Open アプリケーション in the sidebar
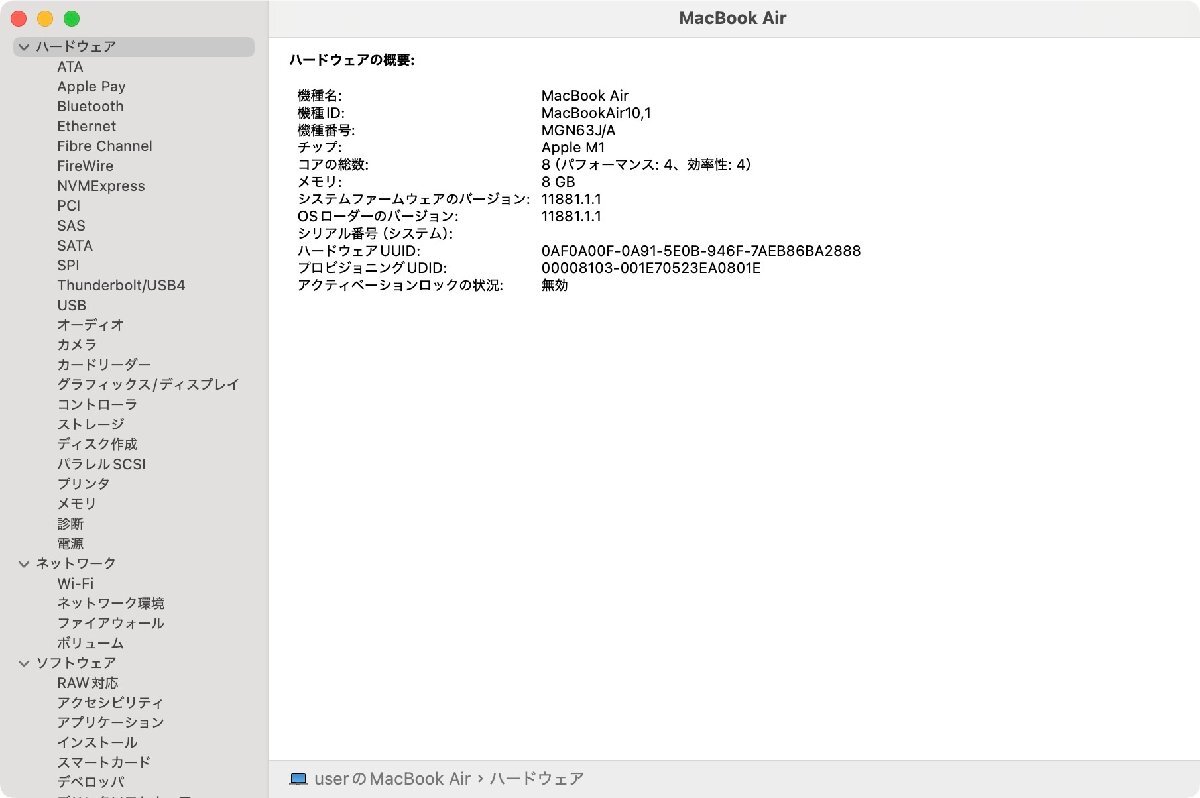 110,722
